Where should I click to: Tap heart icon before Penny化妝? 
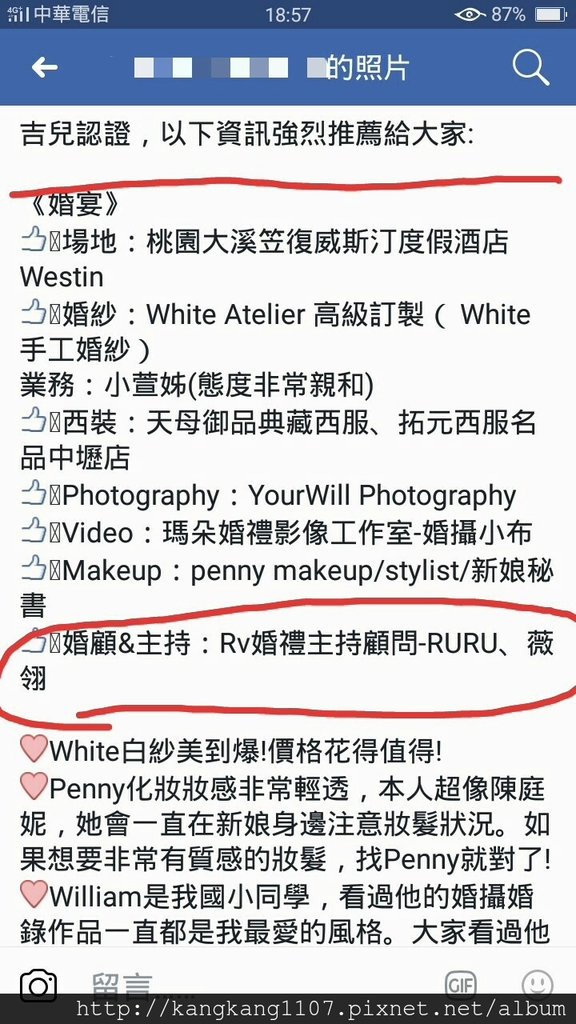[x=34, y=786]
